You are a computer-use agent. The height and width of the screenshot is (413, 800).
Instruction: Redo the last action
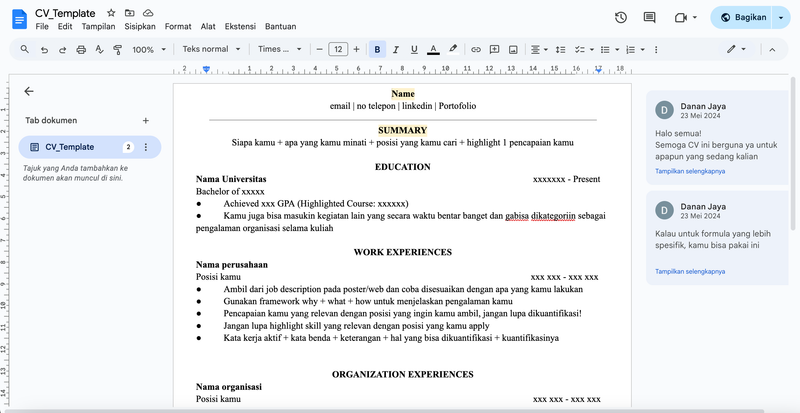[x=62, y=50]
